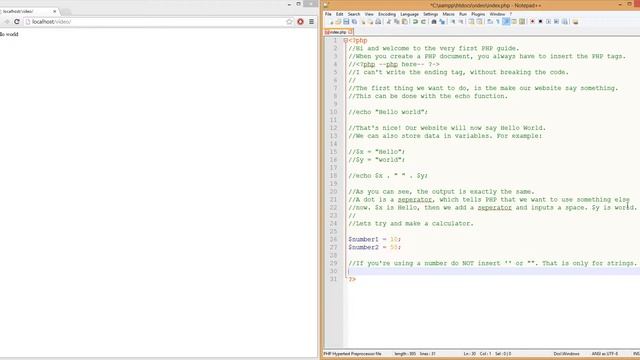640x360 pixels.
Task: Start macro recording with red dot icon
Action: point(532,22)
